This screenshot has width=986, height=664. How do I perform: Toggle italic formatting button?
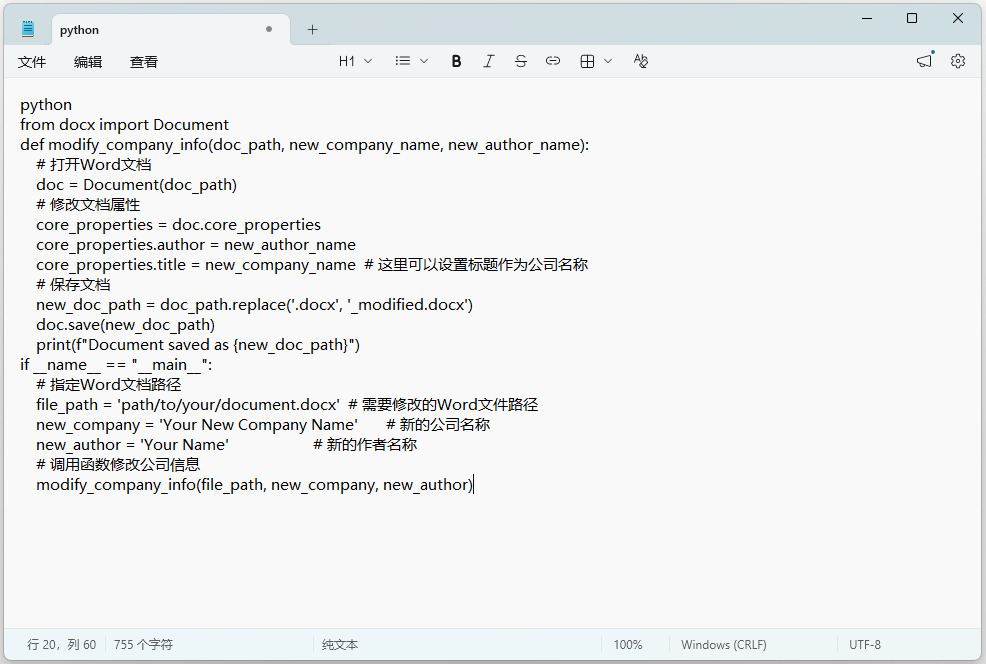(x=489, y=61)
